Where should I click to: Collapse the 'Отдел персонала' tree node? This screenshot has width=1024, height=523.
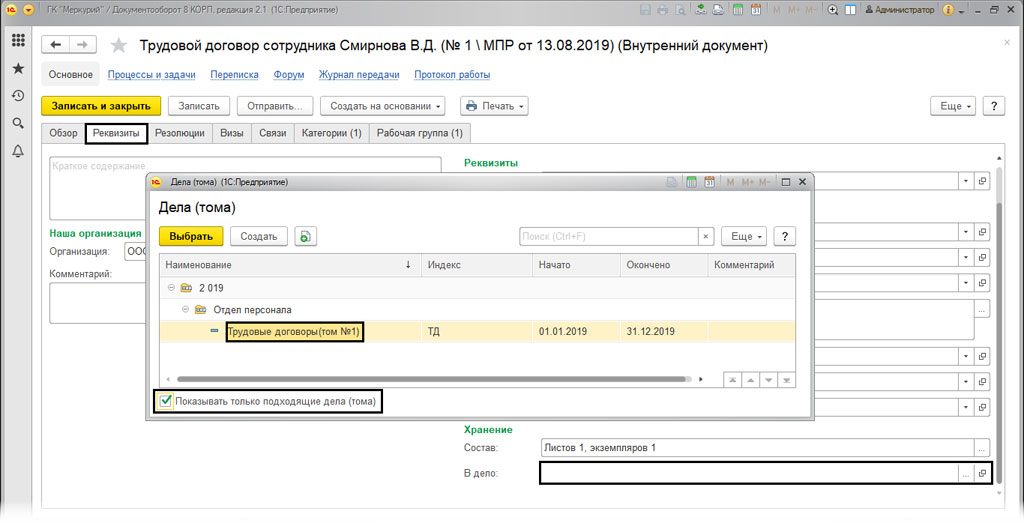(x=186, y=309)
